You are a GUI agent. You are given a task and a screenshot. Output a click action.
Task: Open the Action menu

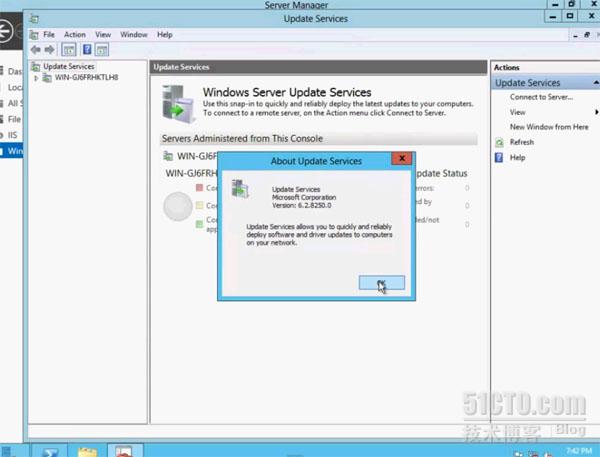pos(75,34)
